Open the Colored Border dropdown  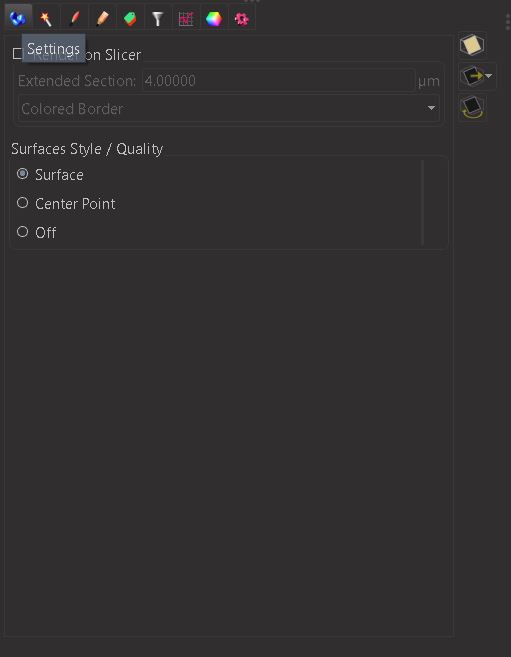click(x=229, y=109)
